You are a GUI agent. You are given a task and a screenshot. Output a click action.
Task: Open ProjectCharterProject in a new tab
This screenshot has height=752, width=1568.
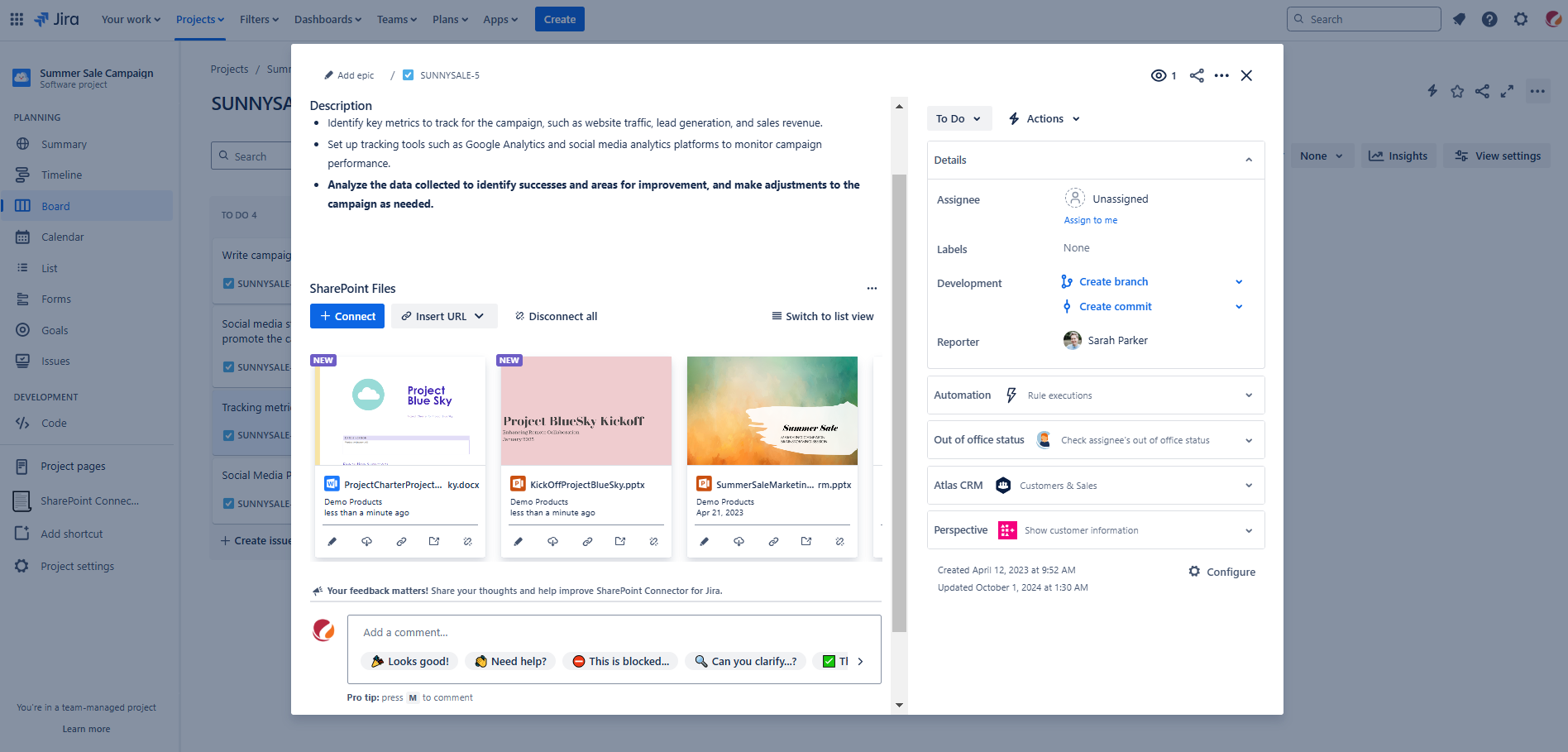[x=433, y=541]
